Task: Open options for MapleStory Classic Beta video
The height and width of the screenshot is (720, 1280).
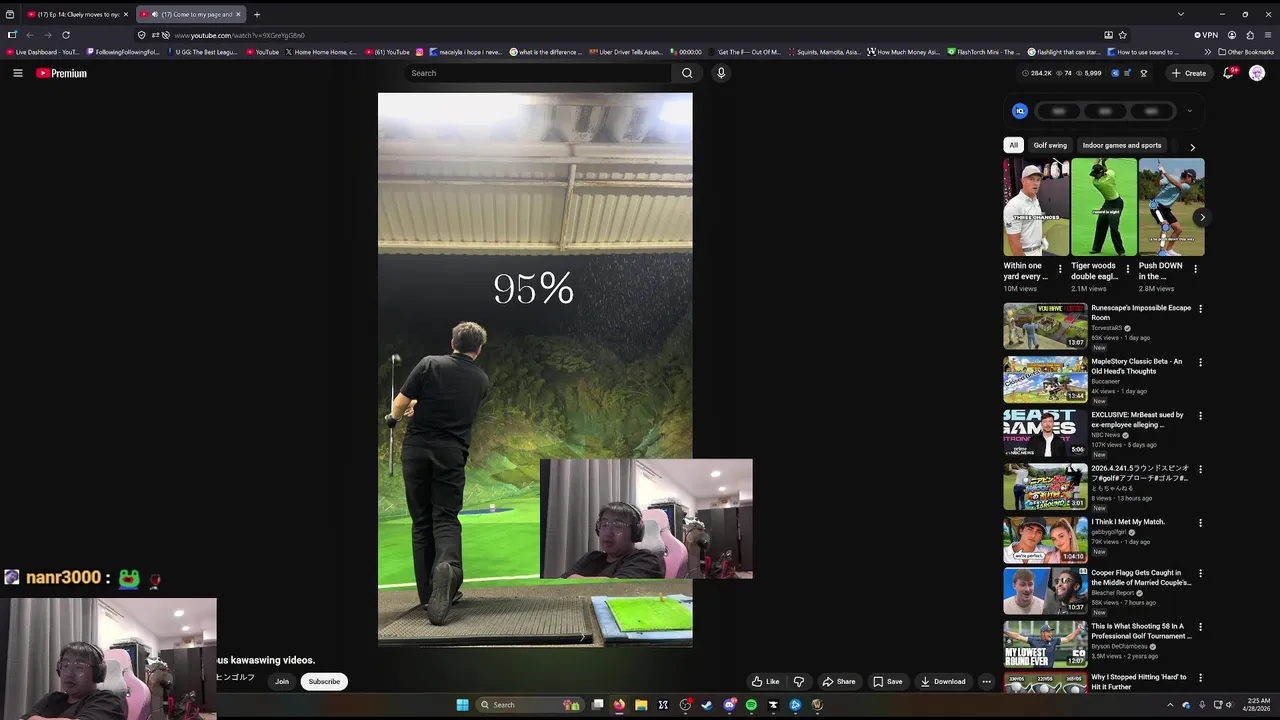Action: (x=1200, y=362)
